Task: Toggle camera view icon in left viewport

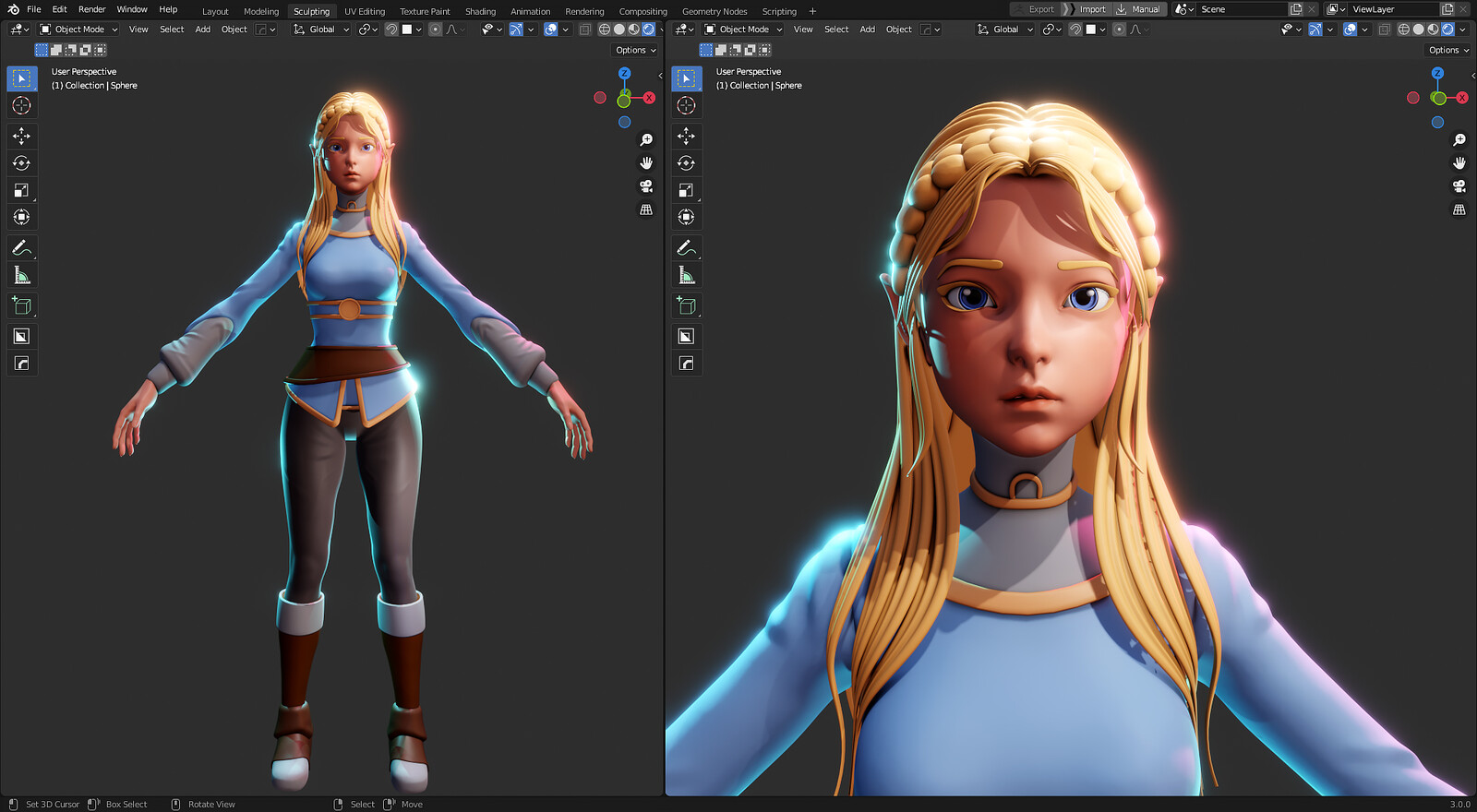Action: [646, 186]
